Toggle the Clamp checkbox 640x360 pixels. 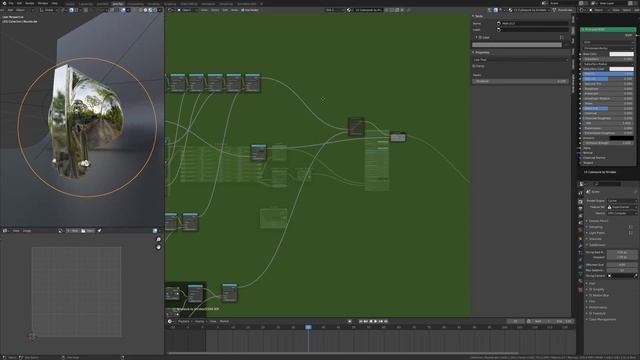click(x=474, y=66)
